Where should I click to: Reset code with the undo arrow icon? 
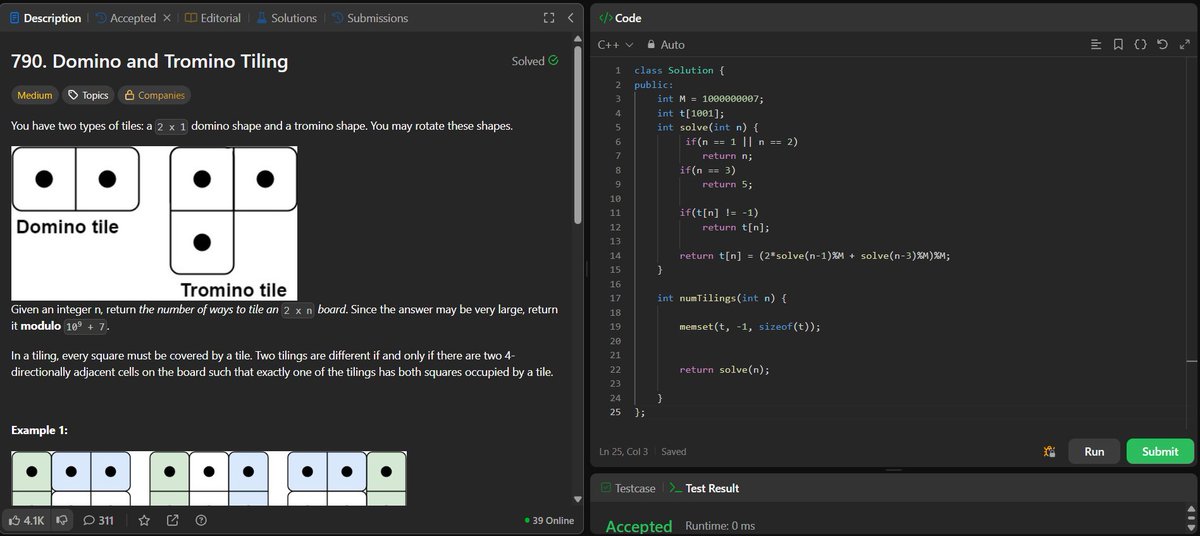coord(1161,44)
